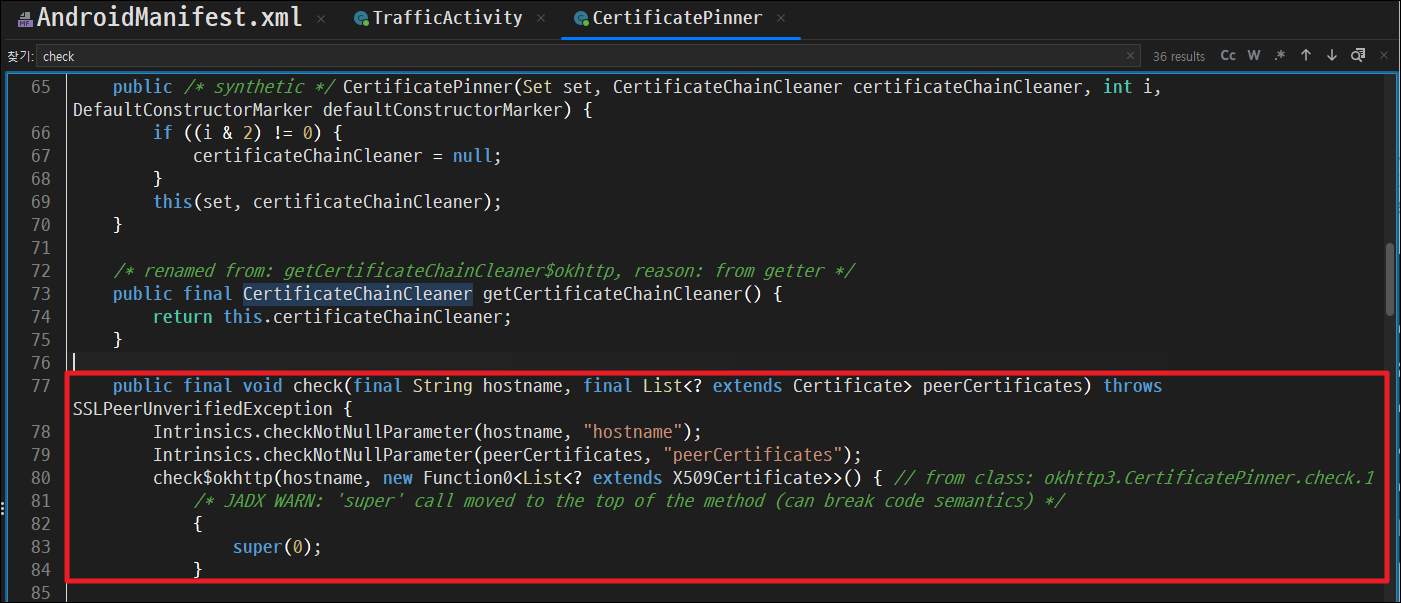The image size is (1401, 603).
Task: Click line number 77 in gutter
Action: click(40, 386)
